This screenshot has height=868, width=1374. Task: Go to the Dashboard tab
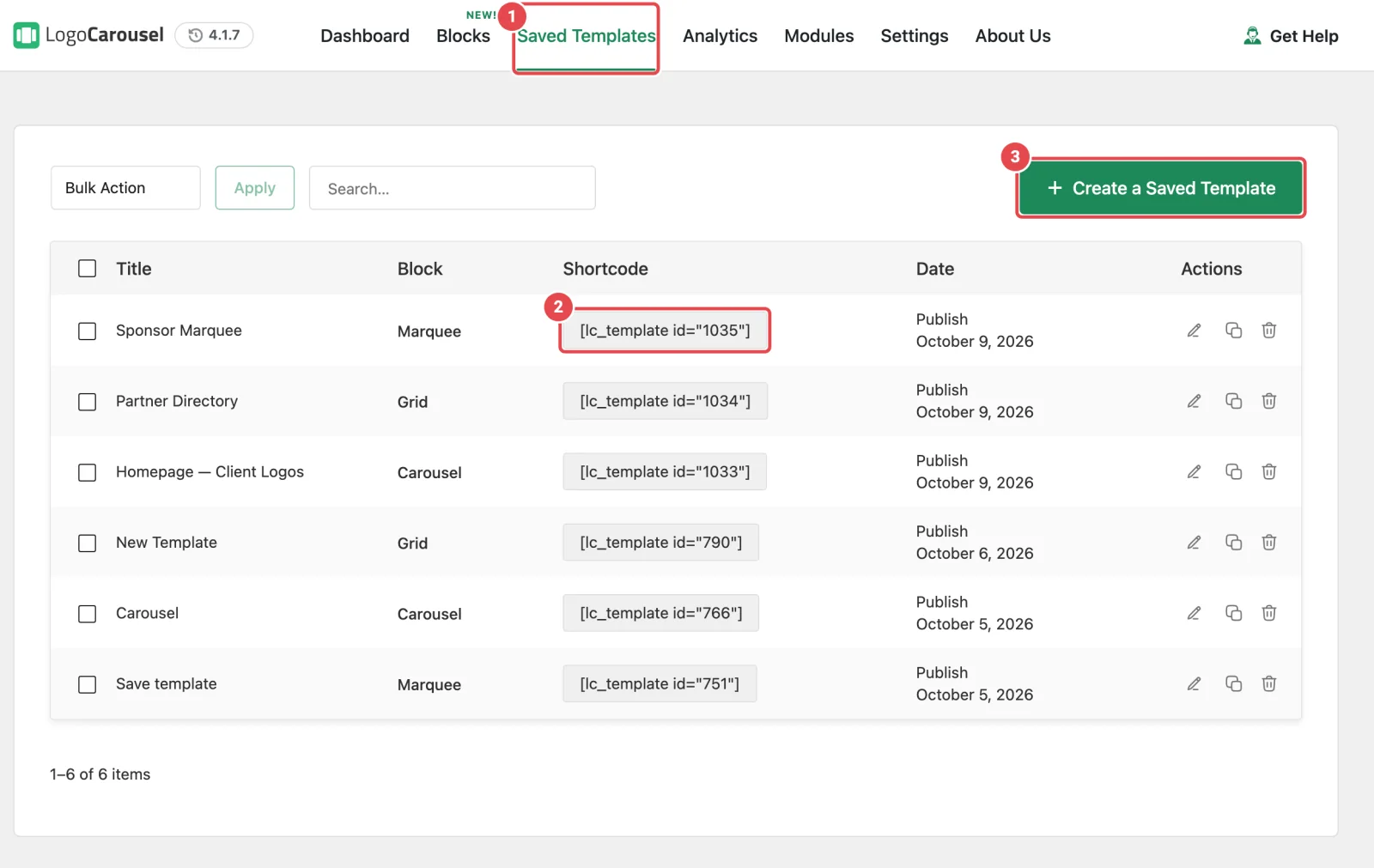click(x=365, y=36)
